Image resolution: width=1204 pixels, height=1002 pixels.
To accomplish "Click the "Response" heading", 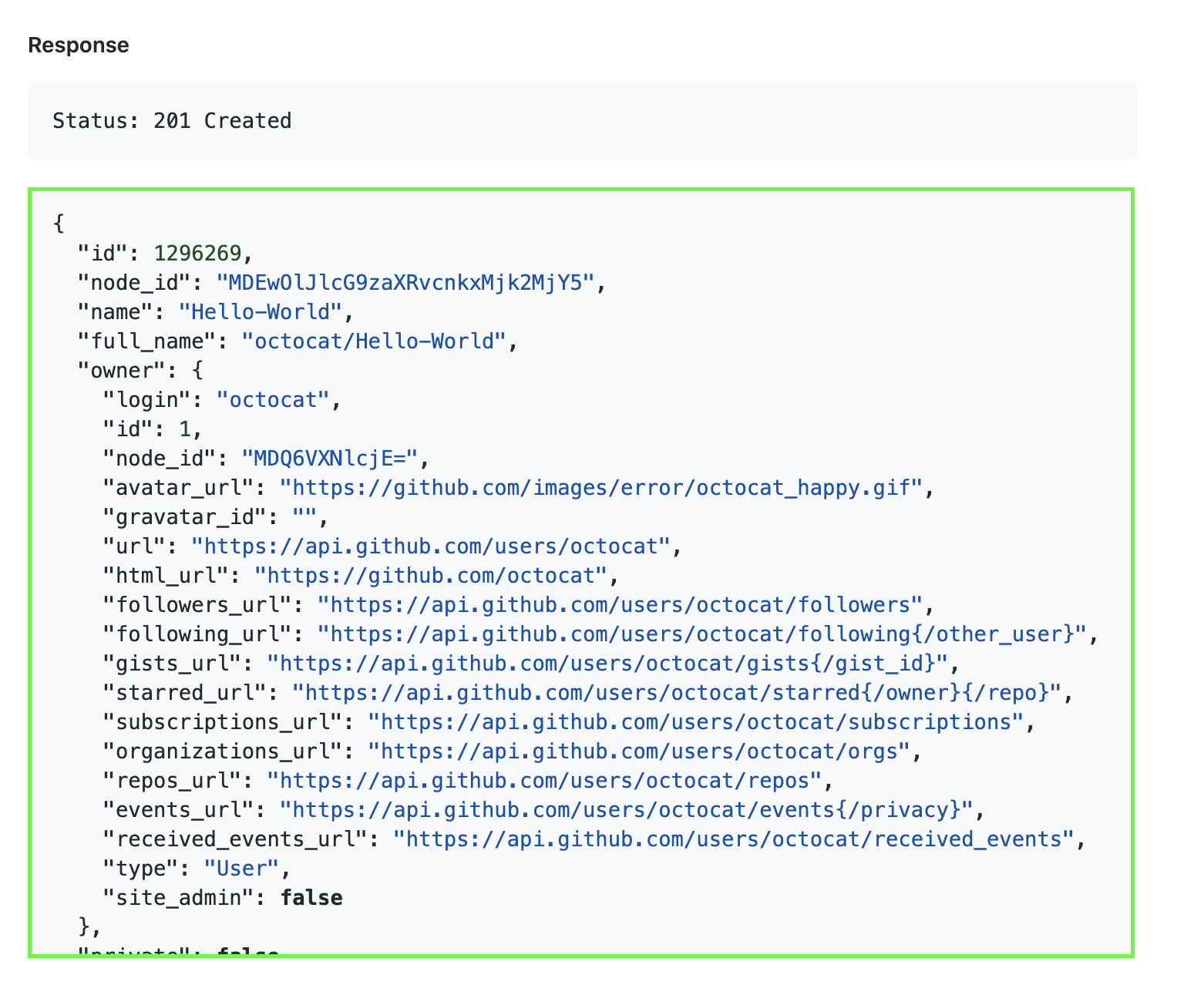I will [x=79, y=45].
